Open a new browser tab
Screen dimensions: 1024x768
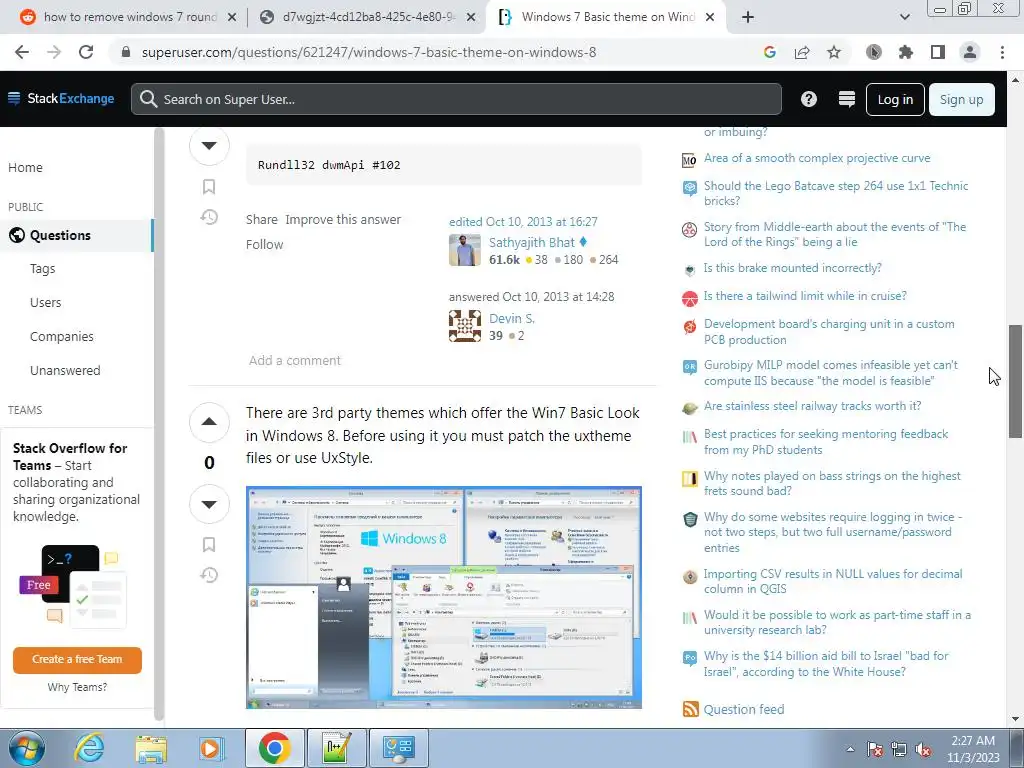pos(748,17)
